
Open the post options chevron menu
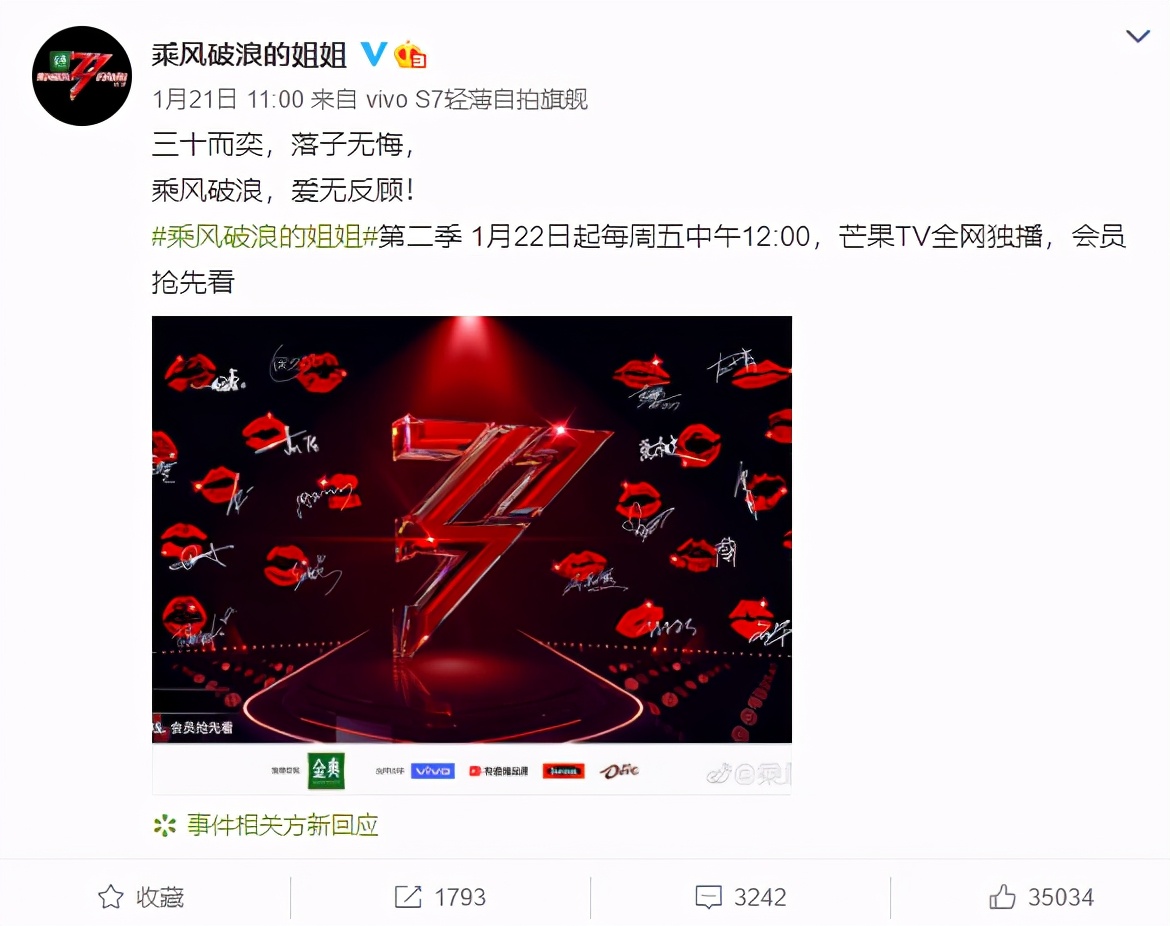pos(1137,36)
